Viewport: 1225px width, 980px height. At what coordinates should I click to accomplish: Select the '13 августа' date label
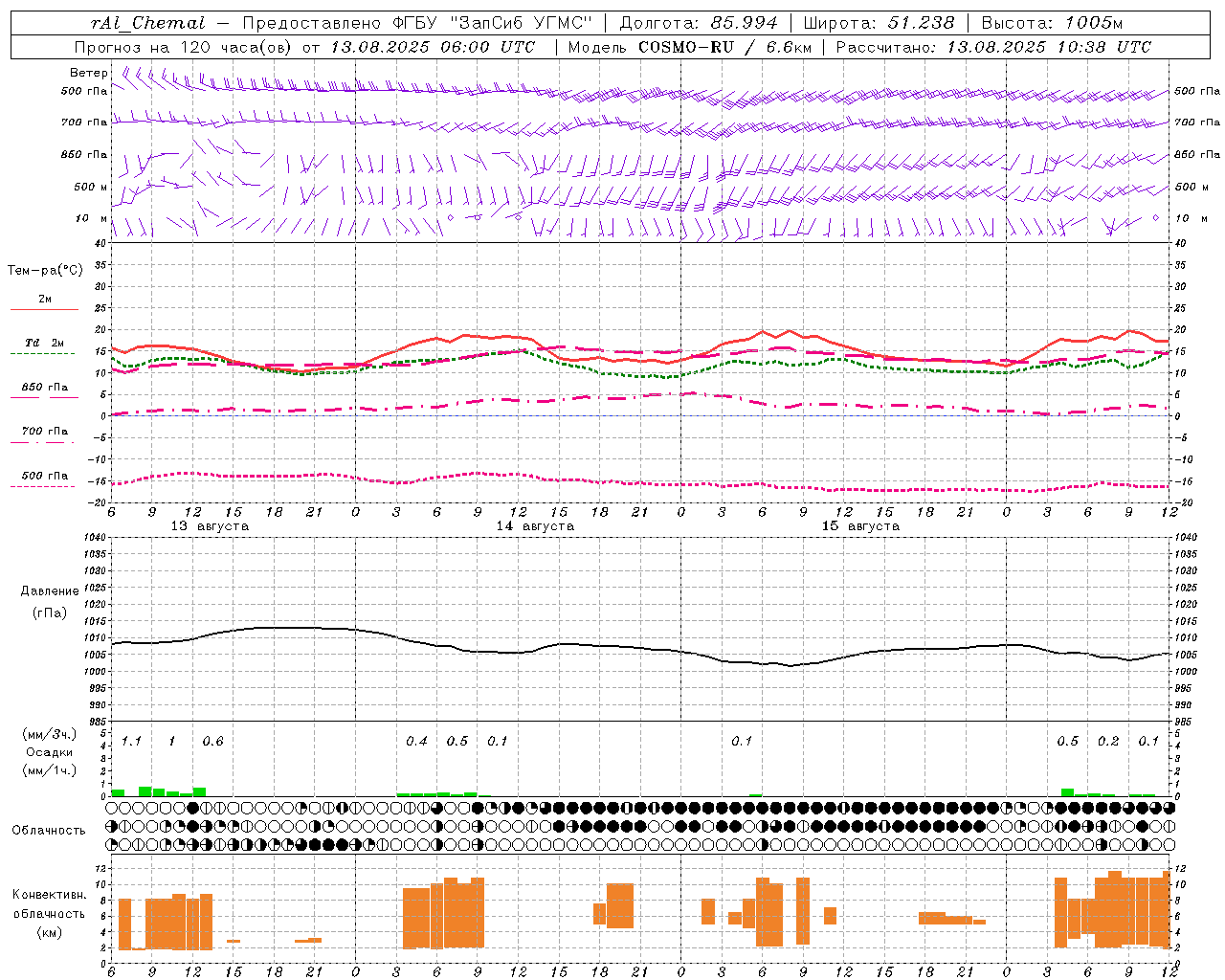210,526
